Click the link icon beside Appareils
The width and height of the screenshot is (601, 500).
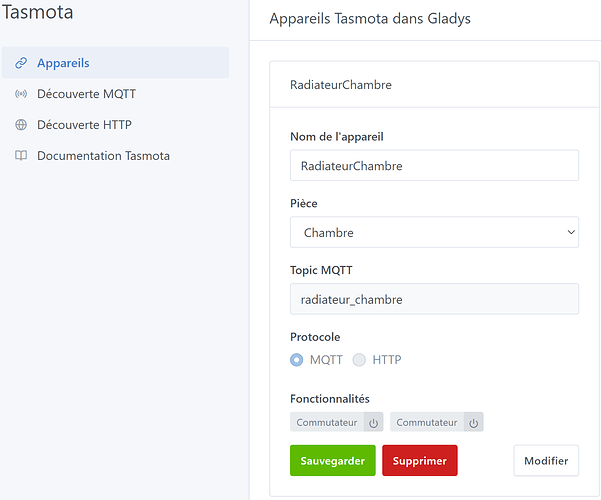[x=21, y=63]
